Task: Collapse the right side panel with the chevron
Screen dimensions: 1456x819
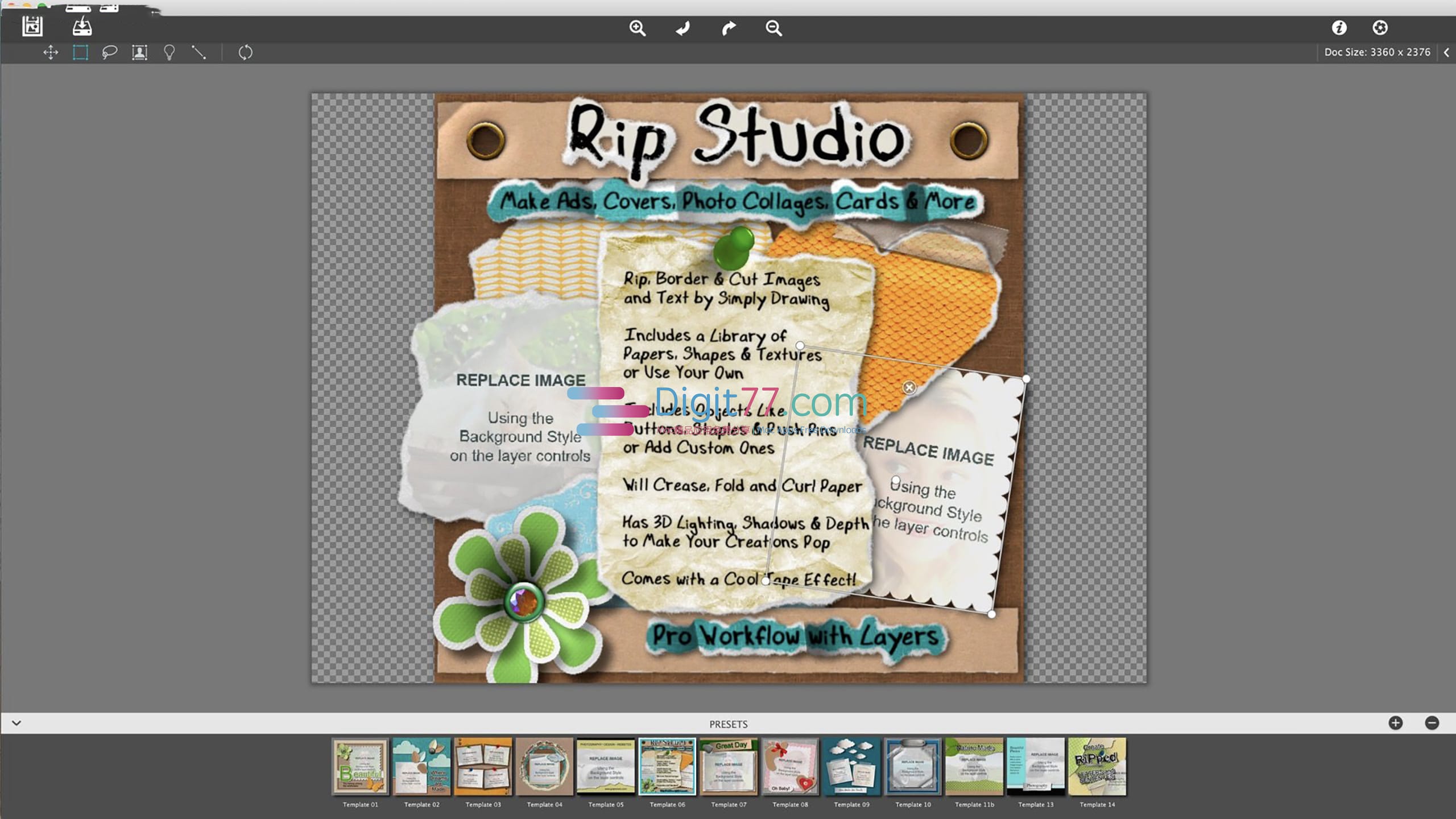Action: (1446, 52)
